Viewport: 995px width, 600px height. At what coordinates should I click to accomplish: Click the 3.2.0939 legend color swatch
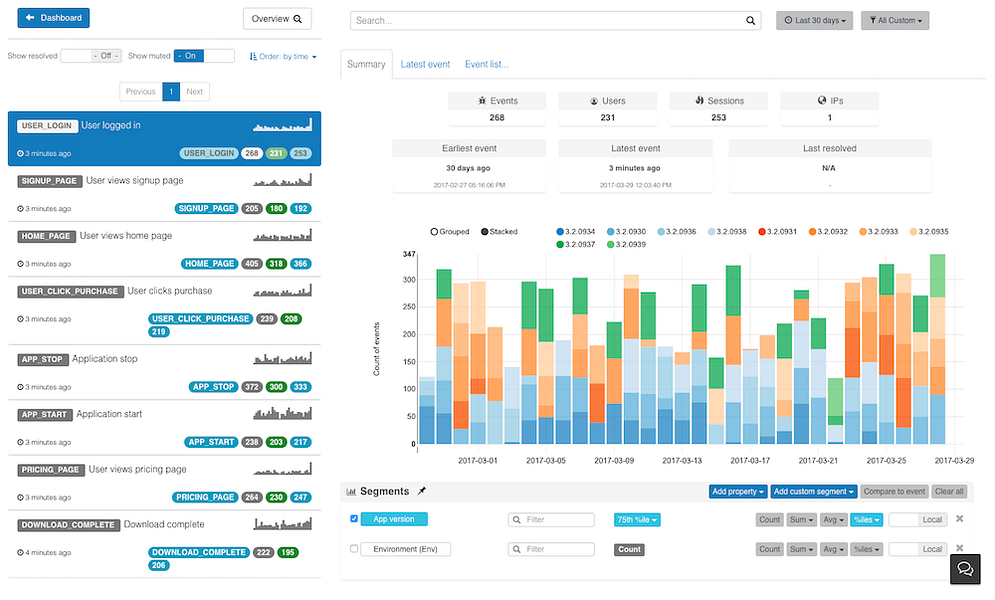(x=610, y=244)
